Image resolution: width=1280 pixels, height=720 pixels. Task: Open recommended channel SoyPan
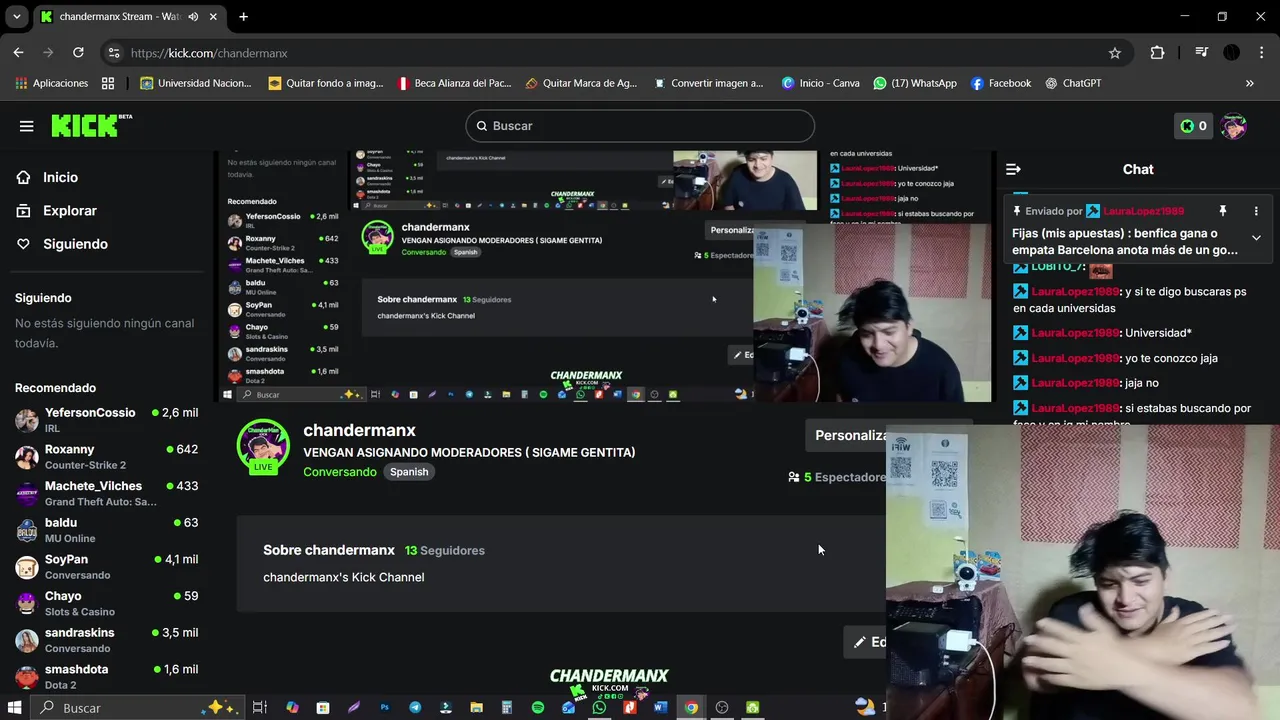point(107,567)
